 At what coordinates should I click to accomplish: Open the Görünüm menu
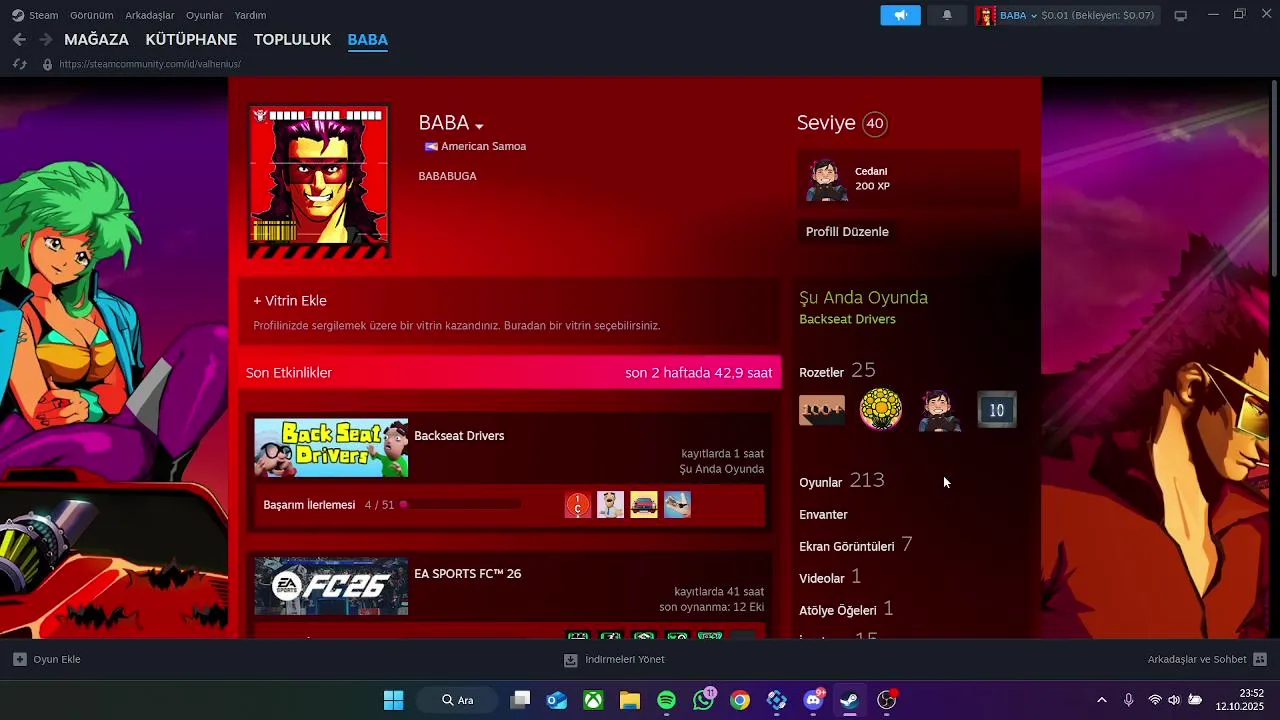[91, 15]
